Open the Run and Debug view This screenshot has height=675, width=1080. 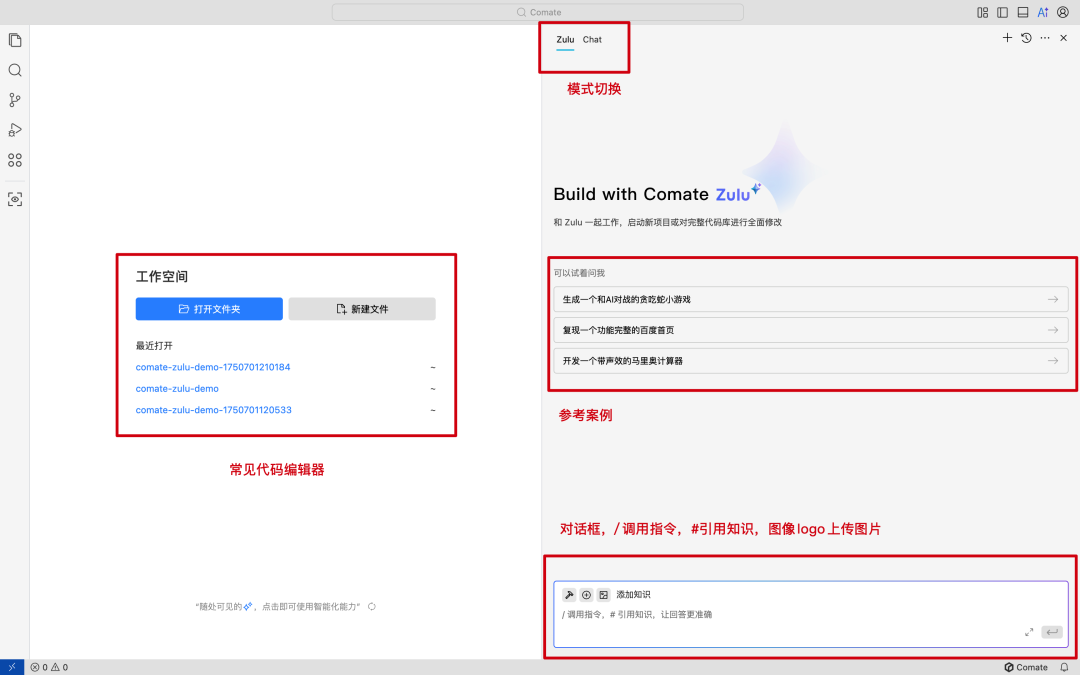pos(14,130)
